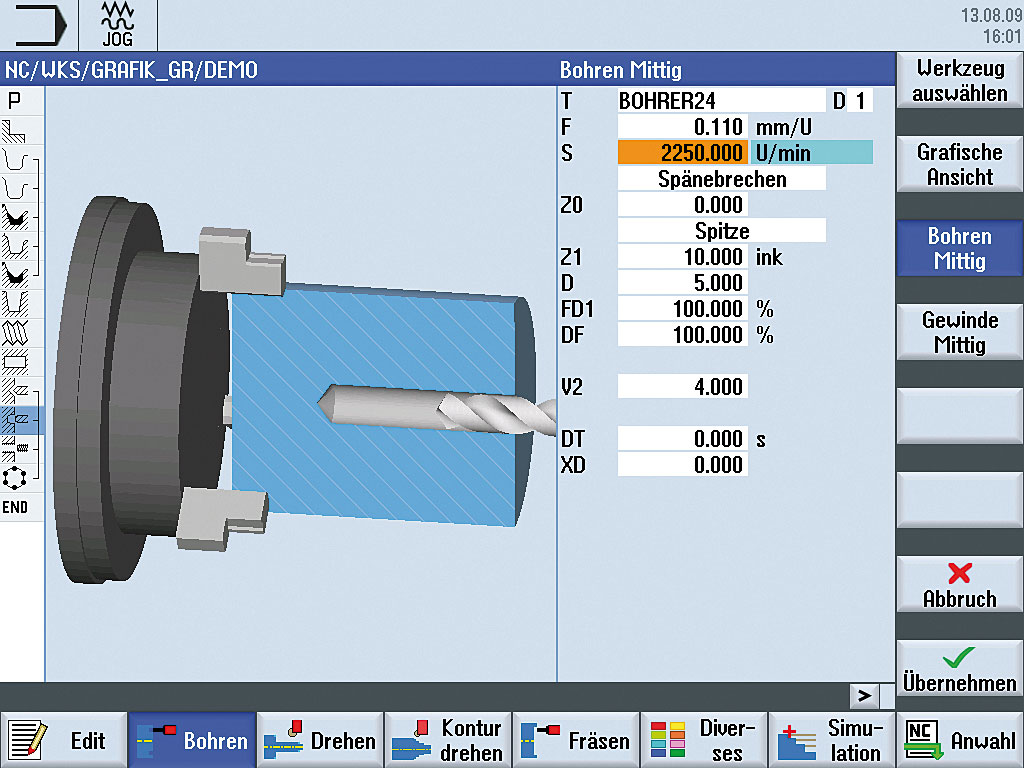Open the Fräsen menu
1024x768 pixels.
click(x=576, y=740)
